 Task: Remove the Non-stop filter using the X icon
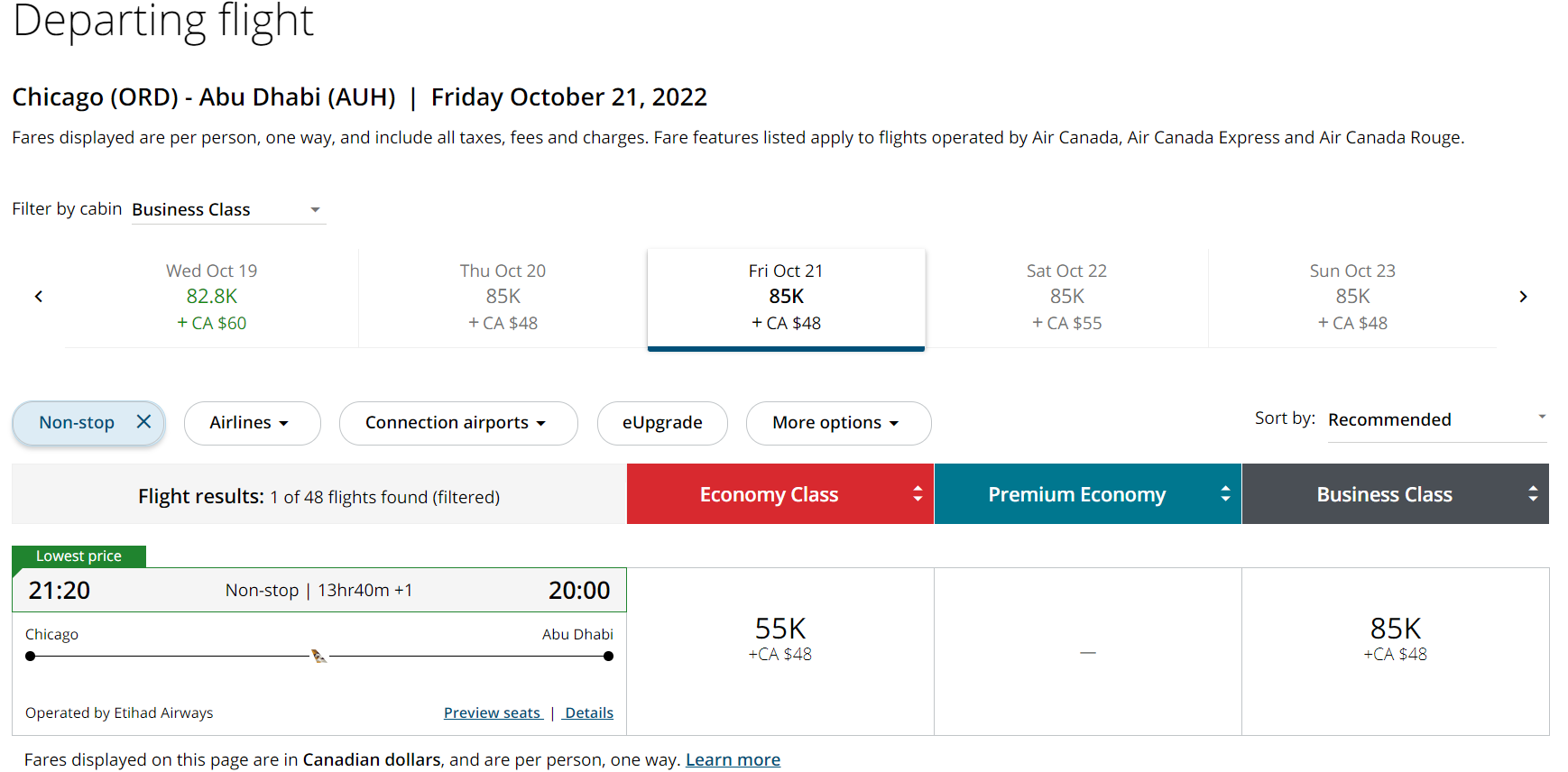[143, 421]
